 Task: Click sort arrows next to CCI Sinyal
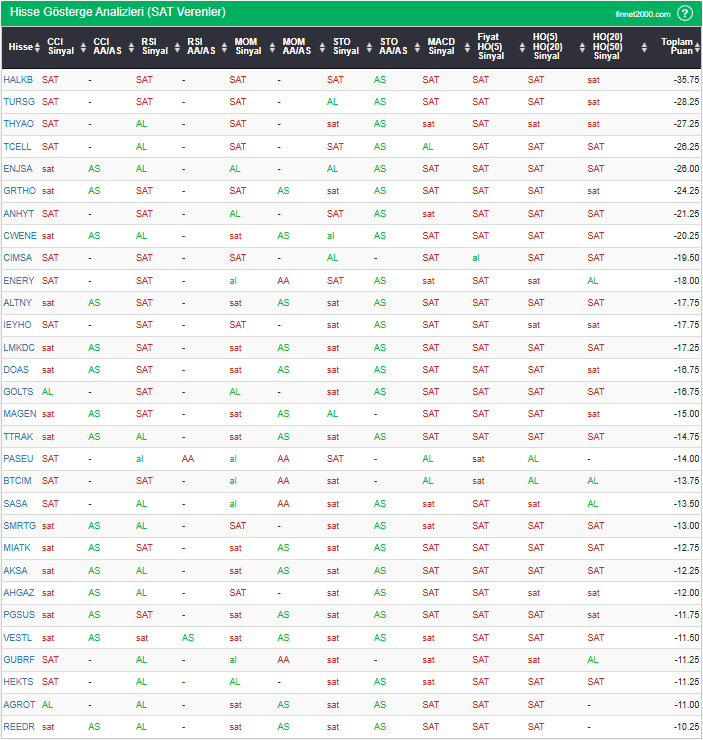[81, 47]
